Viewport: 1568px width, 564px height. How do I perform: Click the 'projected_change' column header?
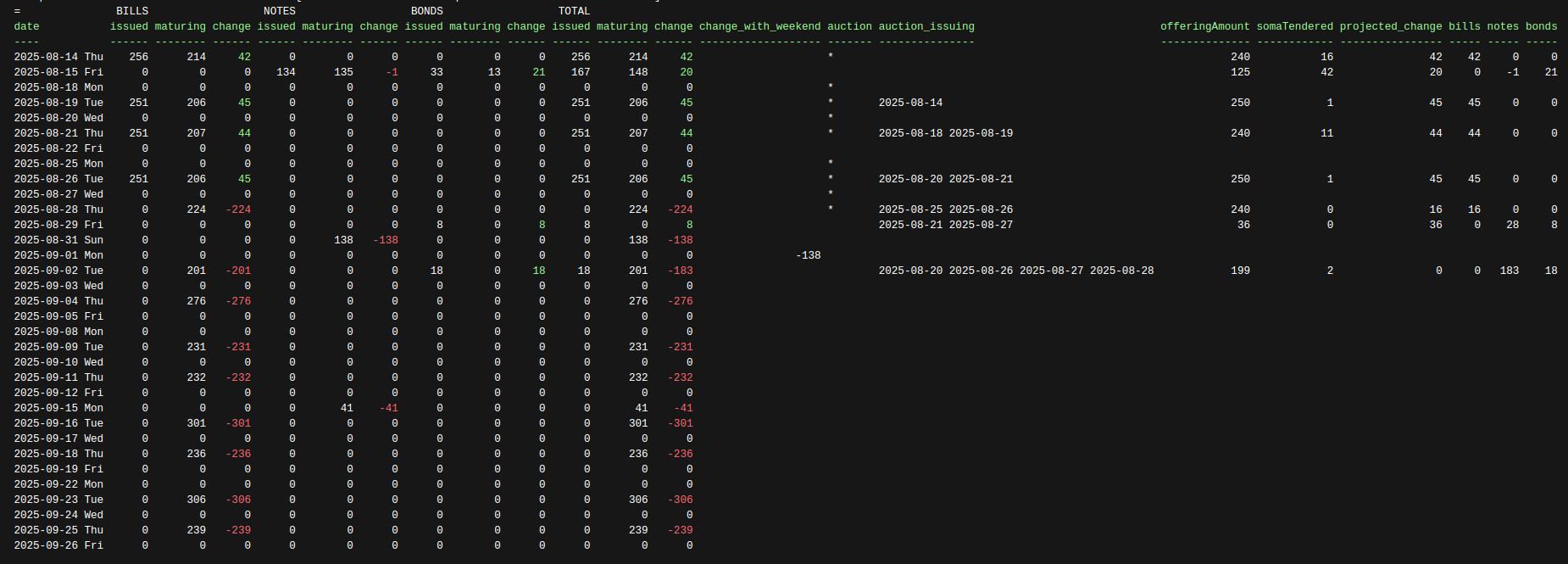1391,26
